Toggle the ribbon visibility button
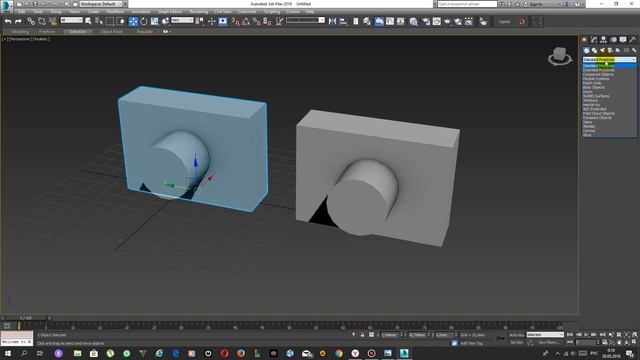This screenshot has width=640, height=360. (379, 21)
